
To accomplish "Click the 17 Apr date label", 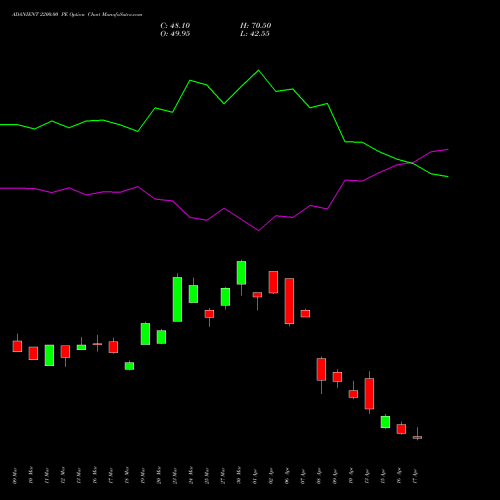I will 415,476.
